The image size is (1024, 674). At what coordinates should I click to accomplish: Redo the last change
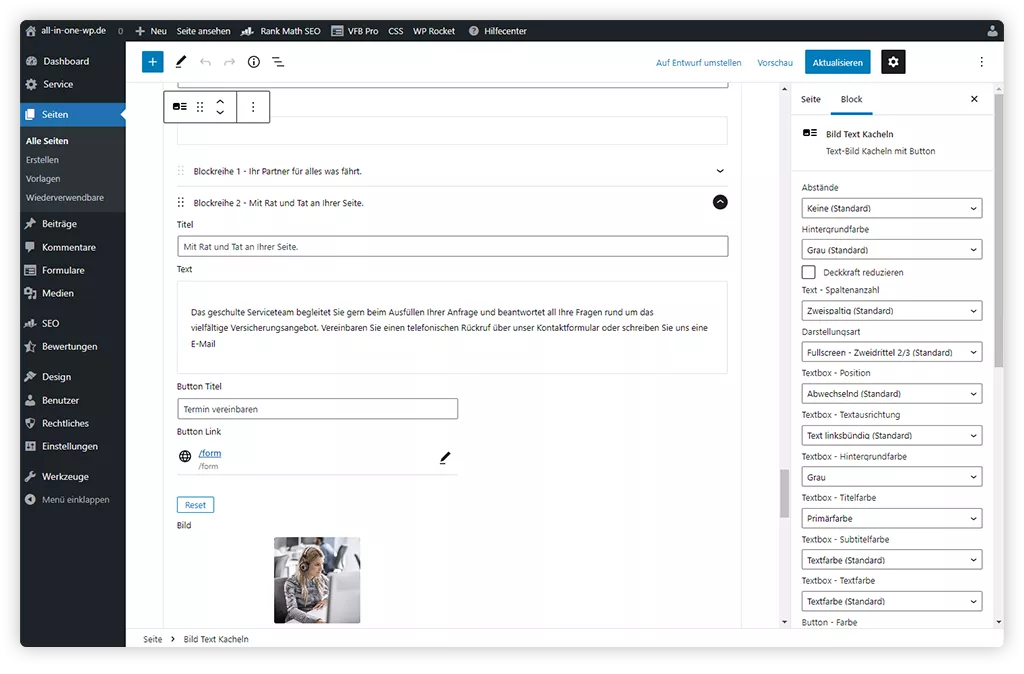pyautogui.click(x=227, y=61)
